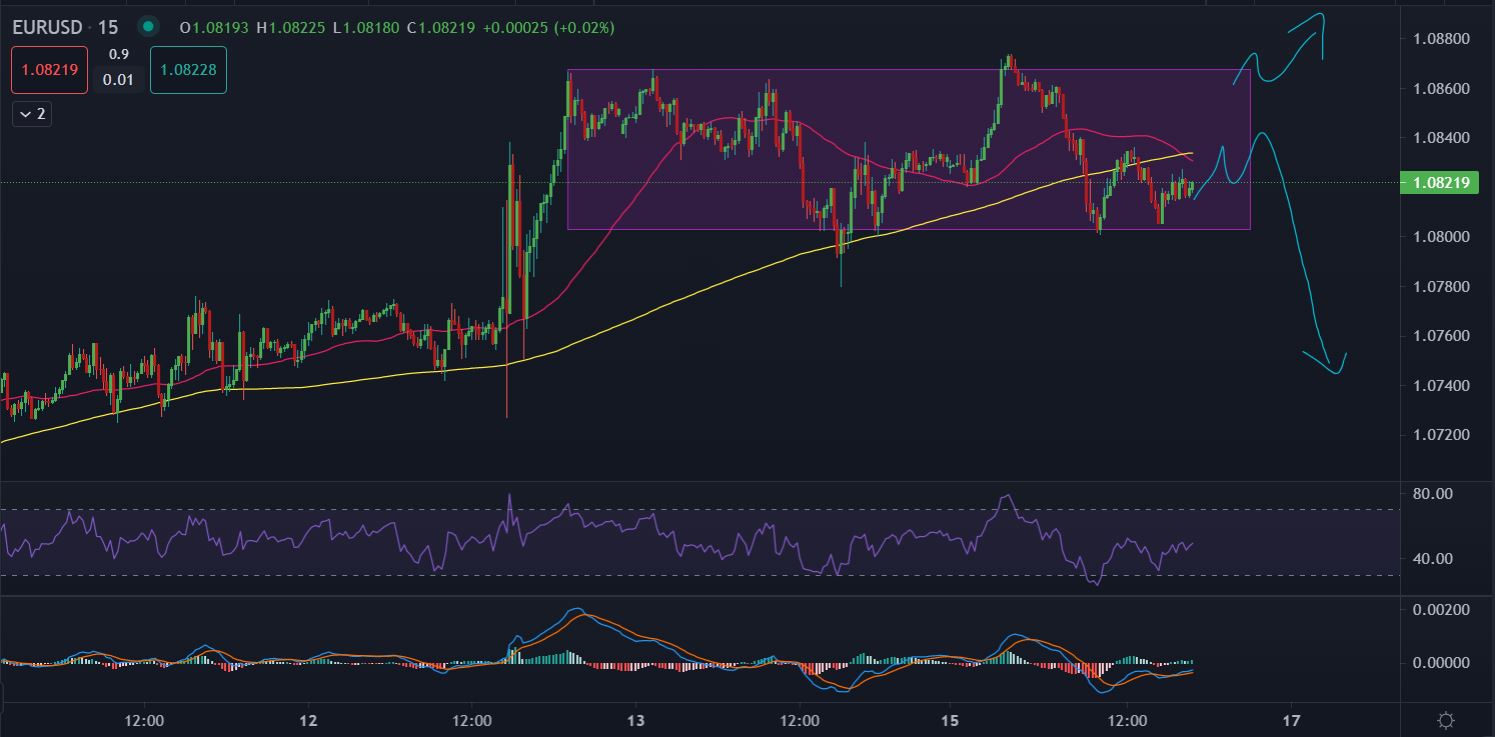
Task: Click the date label 15 on time axis
Action: pyautogui.click(x=950, y=720)
